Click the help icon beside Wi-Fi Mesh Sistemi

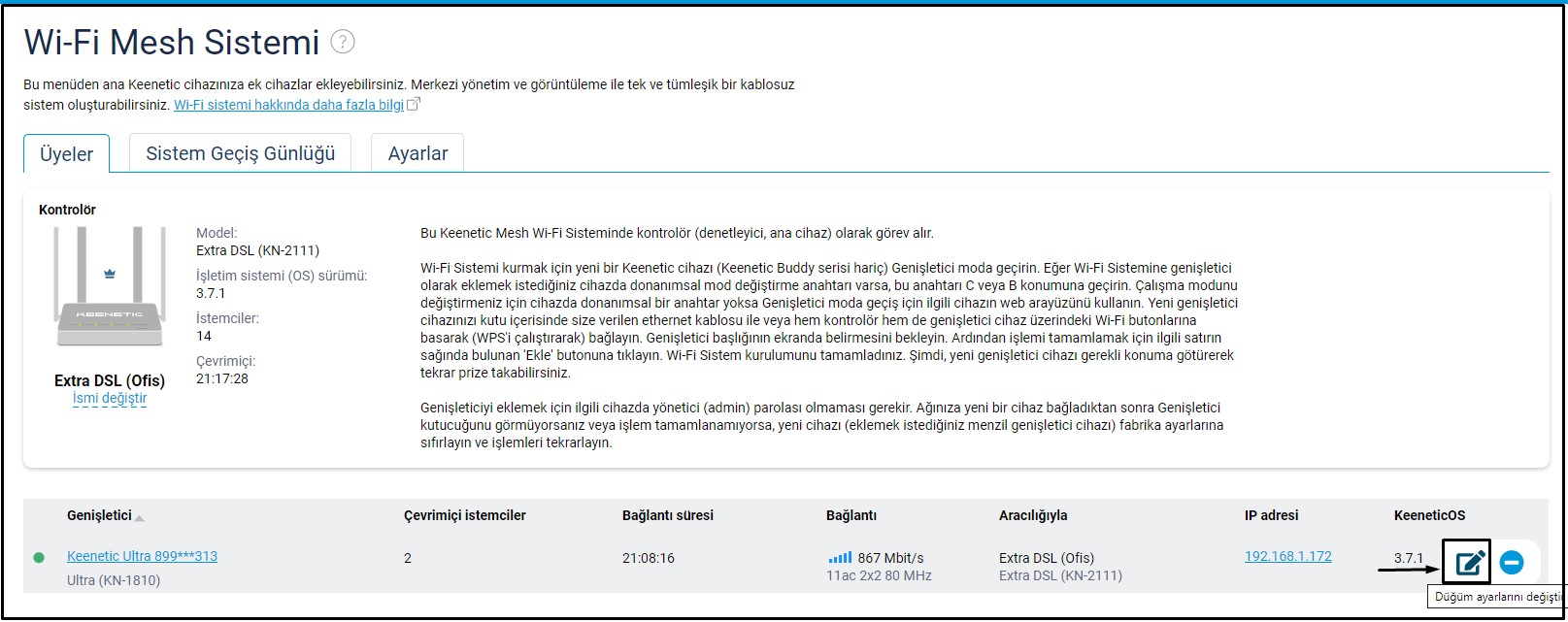(343, 42)
